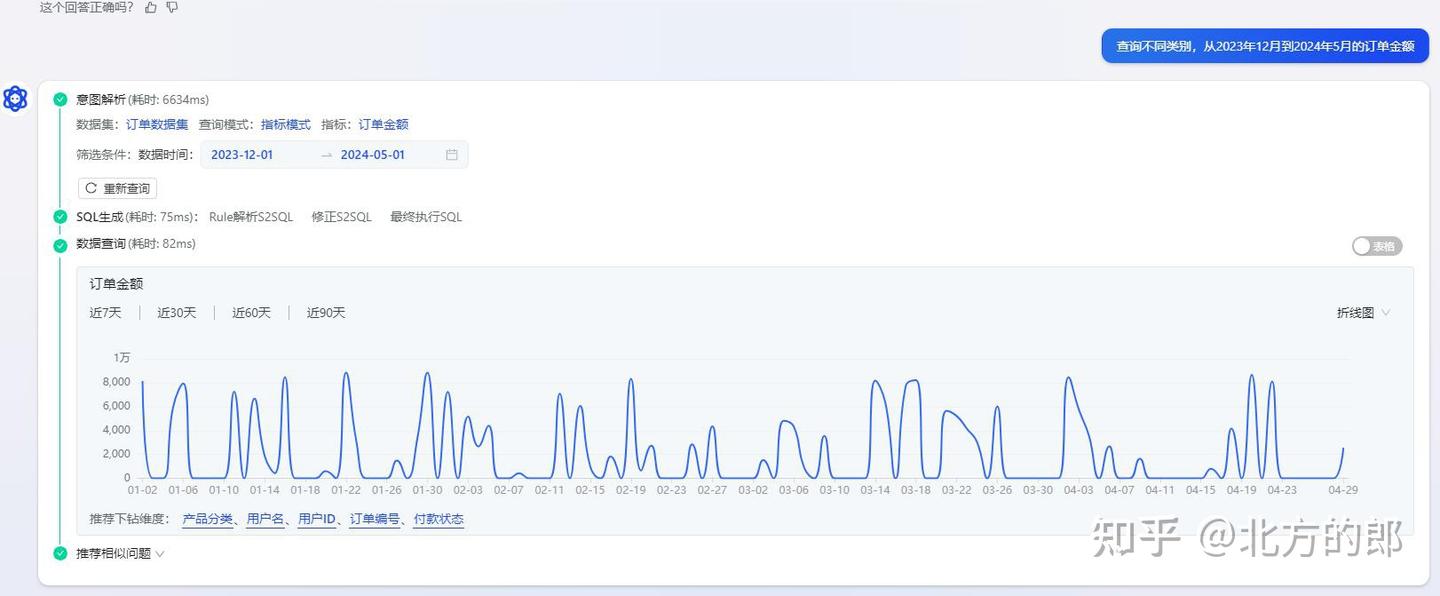The height and width of the screenshot is (596, 1440).
Task: Open the 订单数据集 dataset link
Action: (x=157, y=125)
